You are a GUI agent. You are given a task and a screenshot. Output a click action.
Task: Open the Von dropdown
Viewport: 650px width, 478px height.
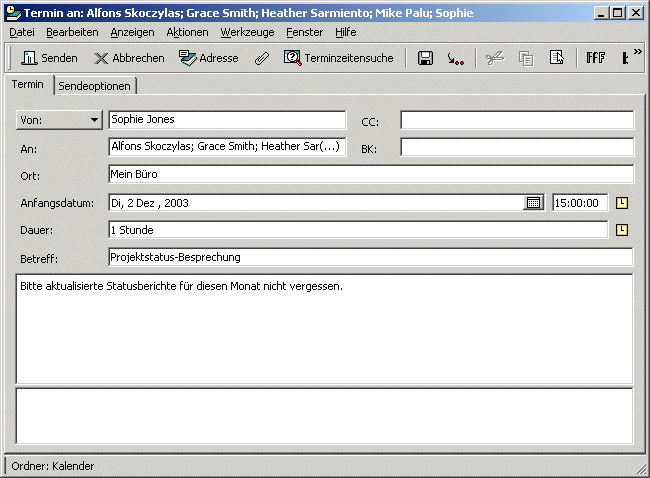(x=59, y=120)
